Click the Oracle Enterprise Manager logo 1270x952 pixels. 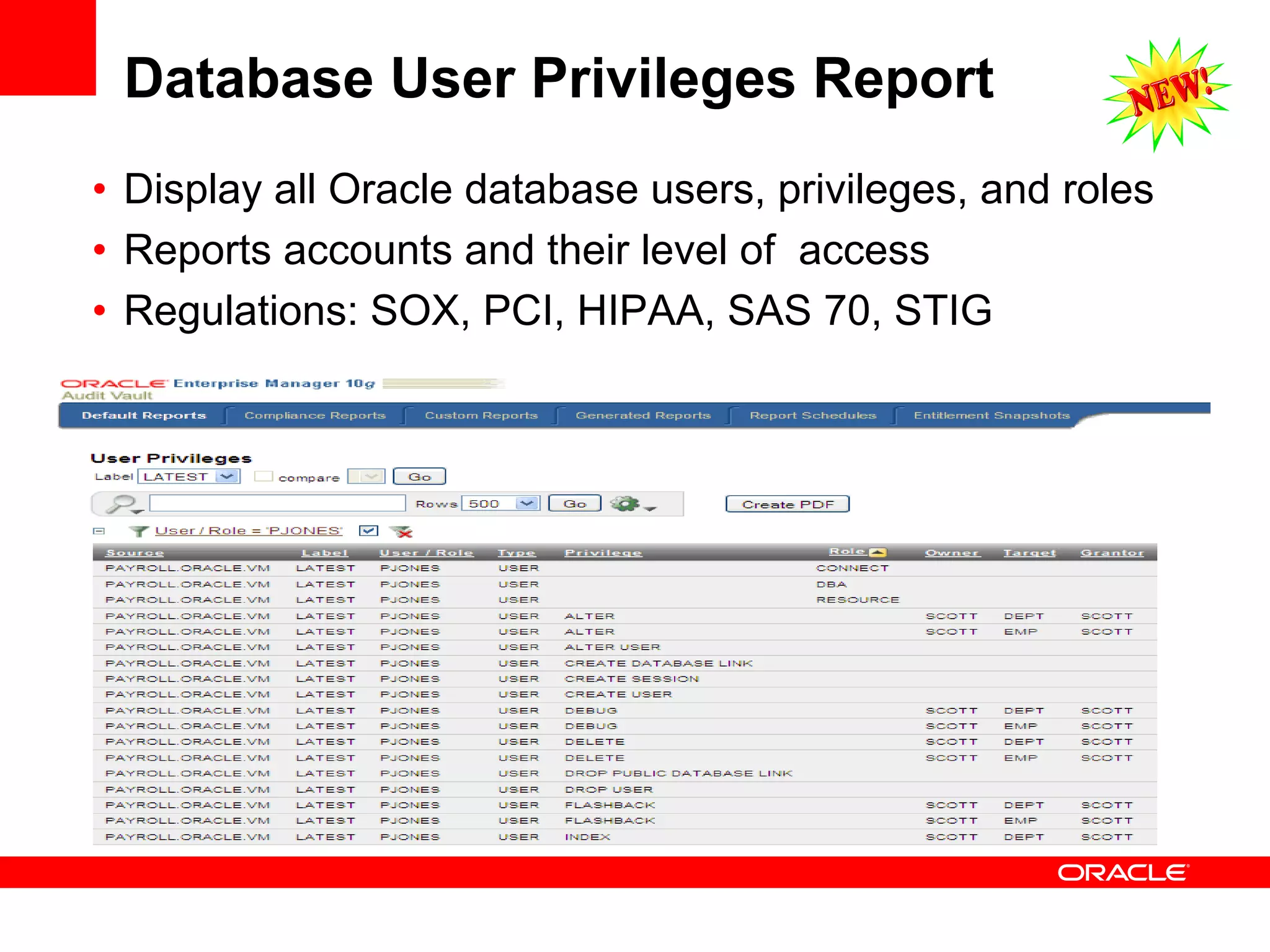(218, 384)
